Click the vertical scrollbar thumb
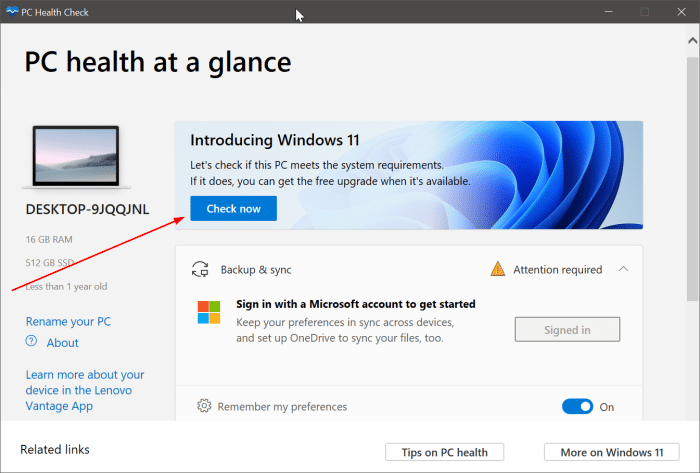This screenshot has width=700, height=473. click(692, 178)
